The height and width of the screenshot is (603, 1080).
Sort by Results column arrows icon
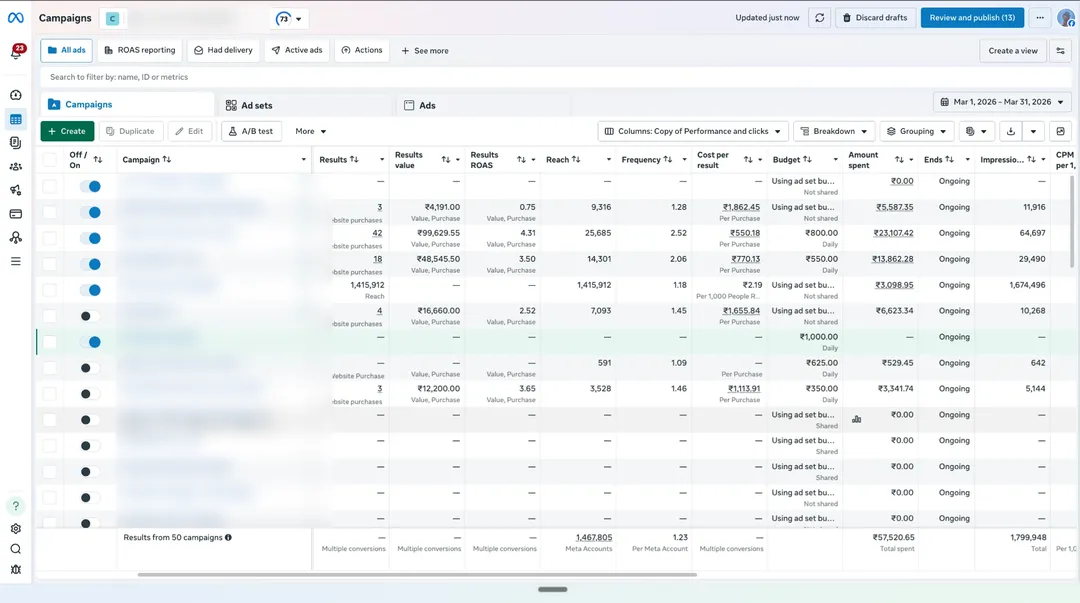[354, 159]
